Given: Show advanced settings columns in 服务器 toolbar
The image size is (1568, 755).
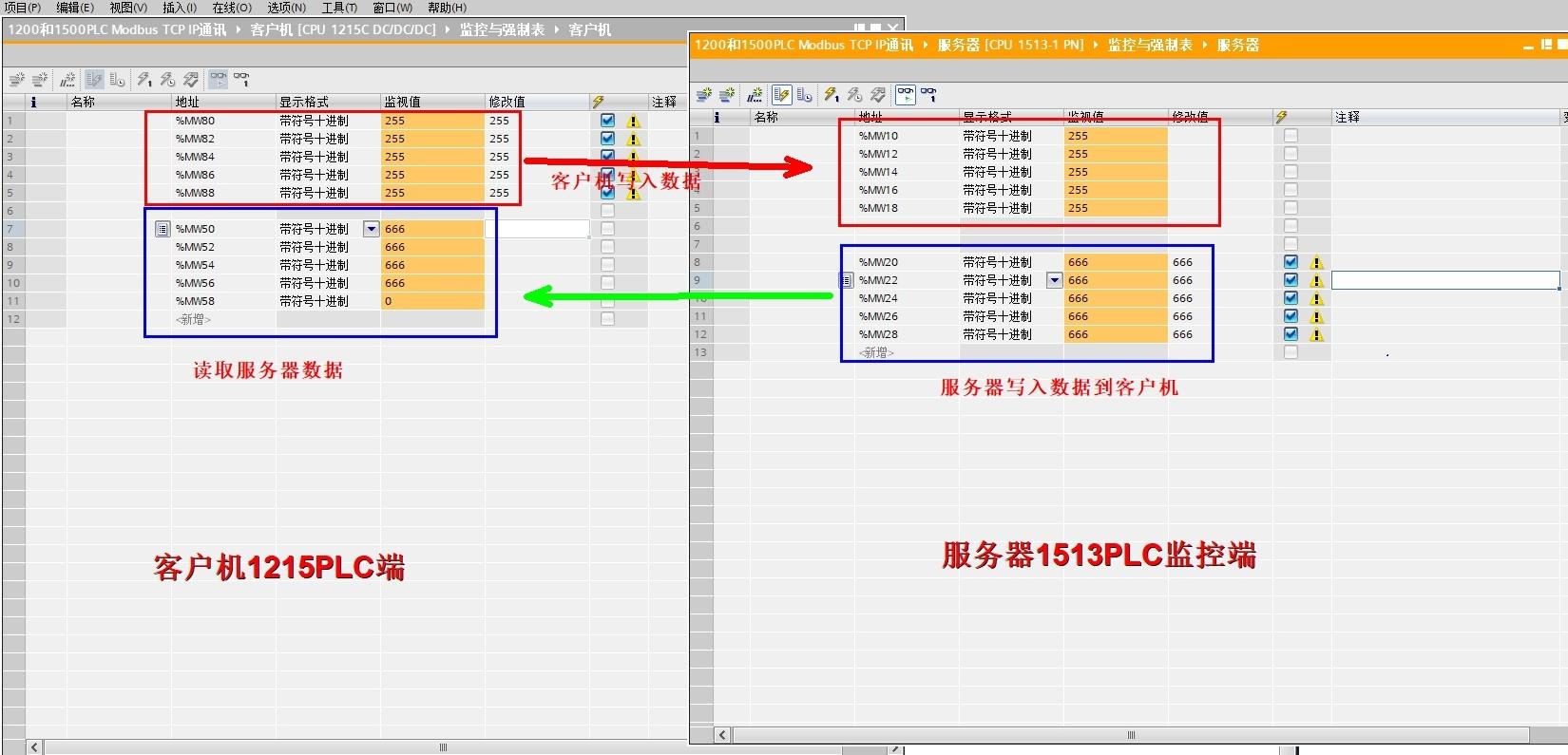Looking at the screenshot, I should (x=805, y=95).
